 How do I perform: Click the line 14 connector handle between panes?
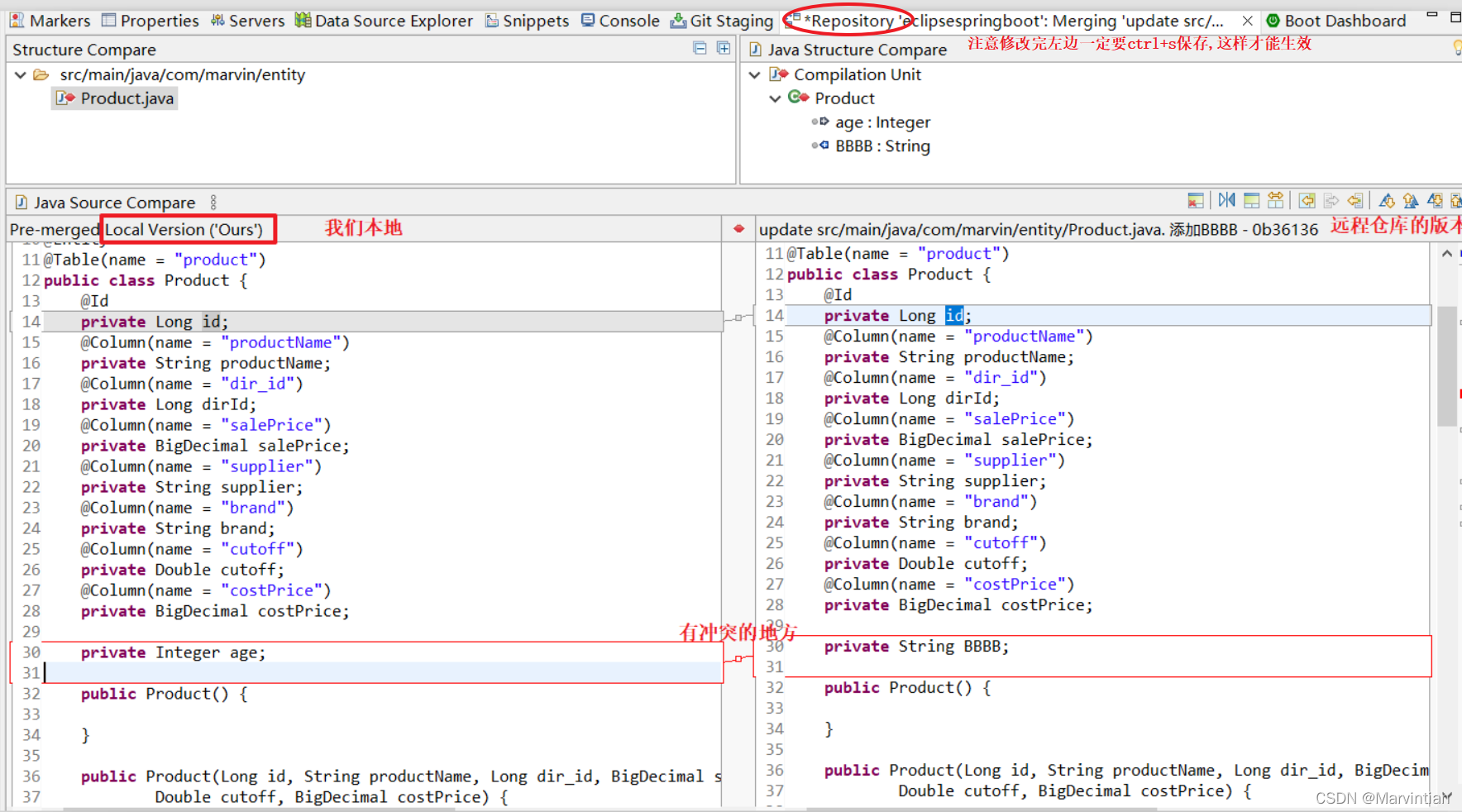point(738,317)
